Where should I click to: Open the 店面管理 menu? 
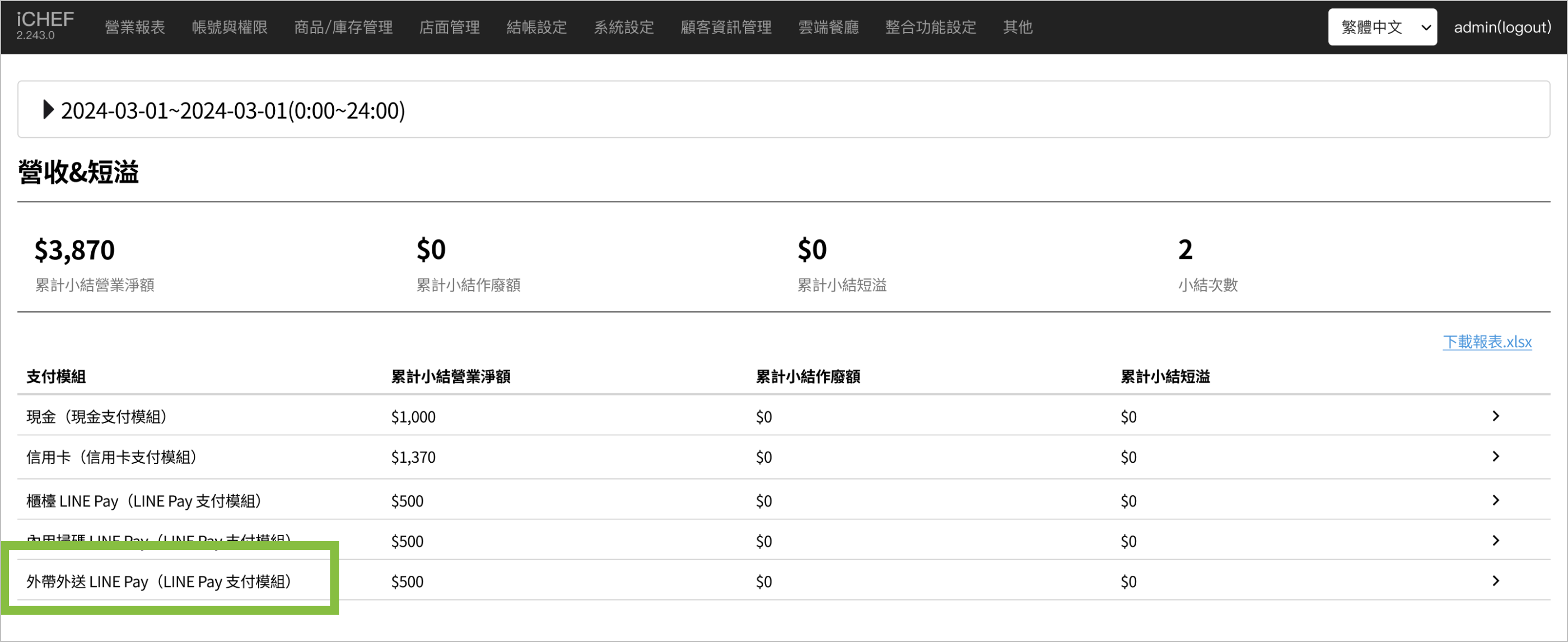point(449,27)
